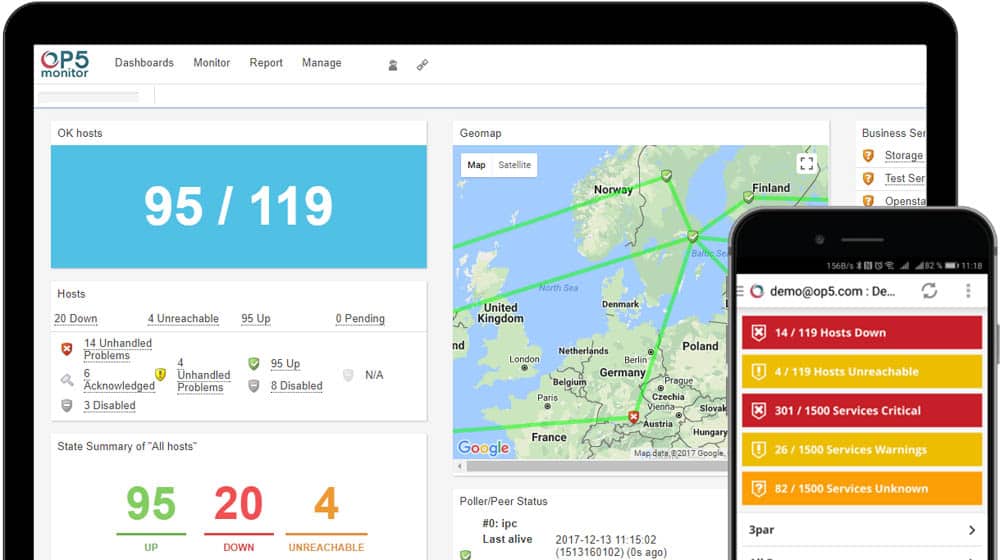Open the 95 Up link with green shield
The image size is (1000, 560).
point(285,364)
